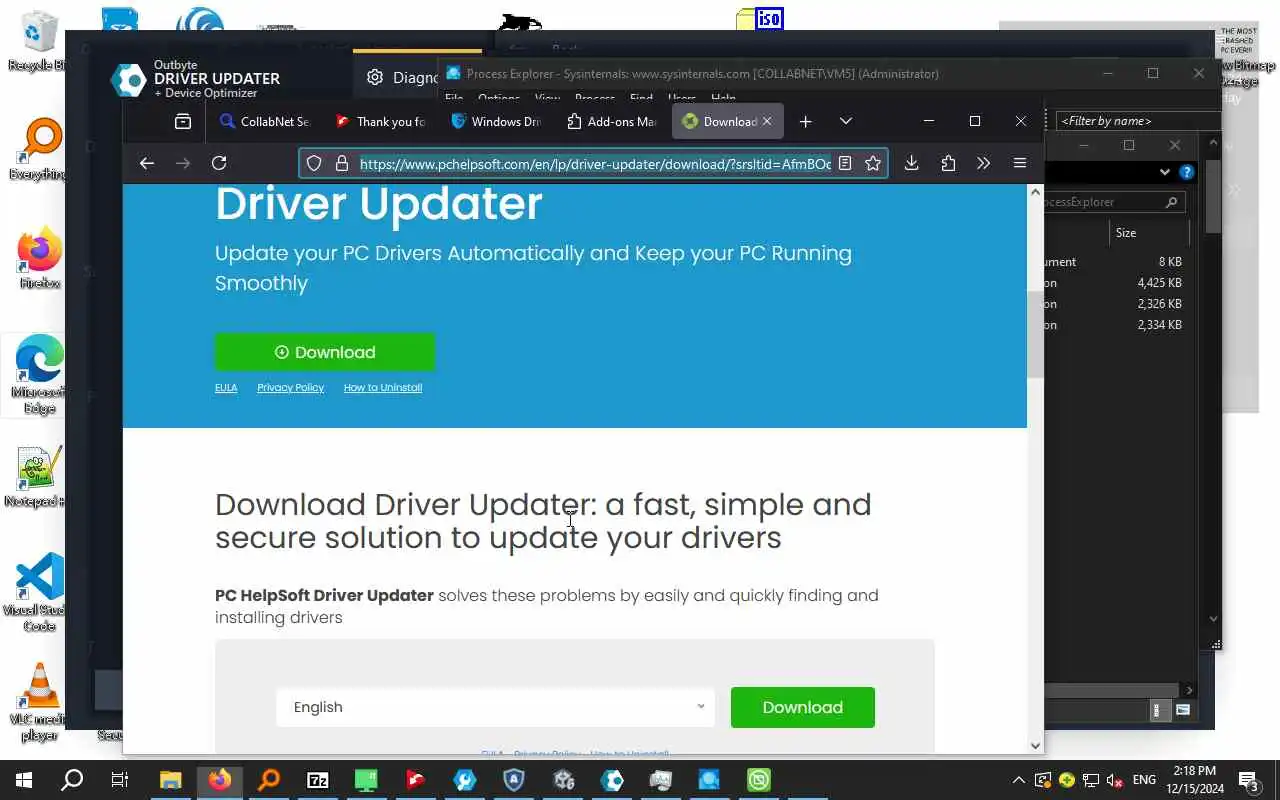Open Windows Start menu
The image size is (1280, 800).
(x=23, y=780)
